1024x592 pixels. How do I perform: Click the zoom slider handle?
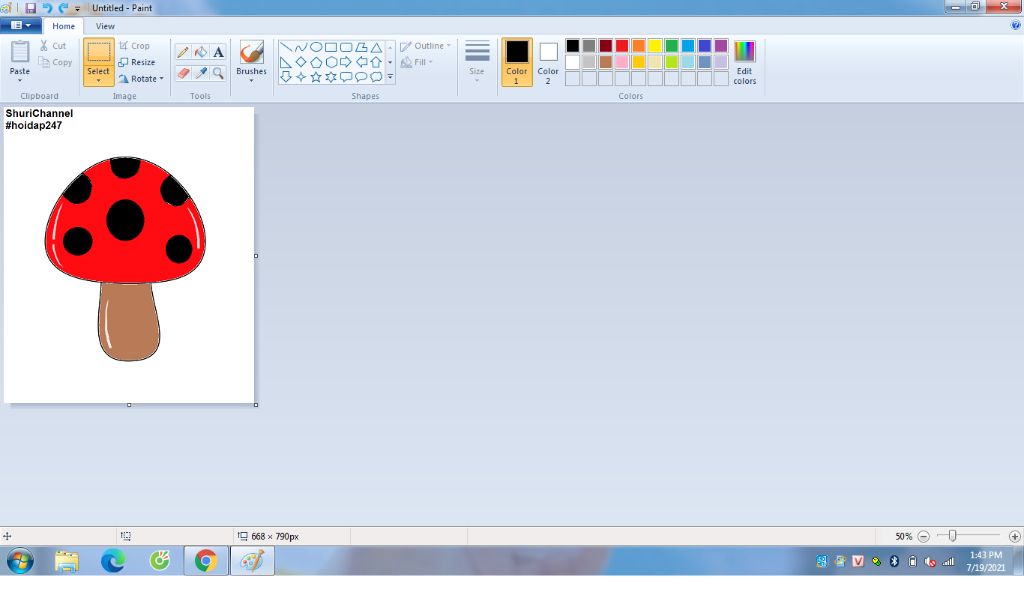point(952,536)
